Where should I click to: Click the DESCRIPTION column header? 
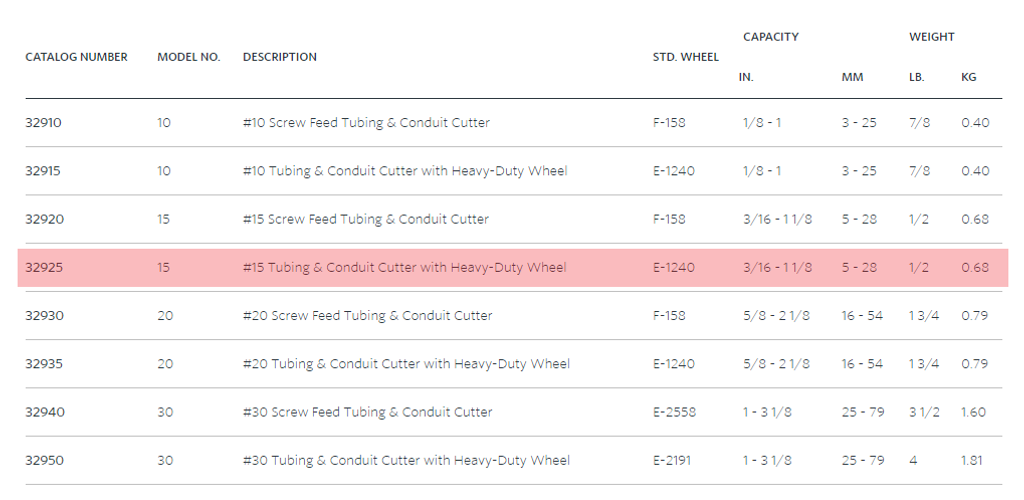[280, 57]
